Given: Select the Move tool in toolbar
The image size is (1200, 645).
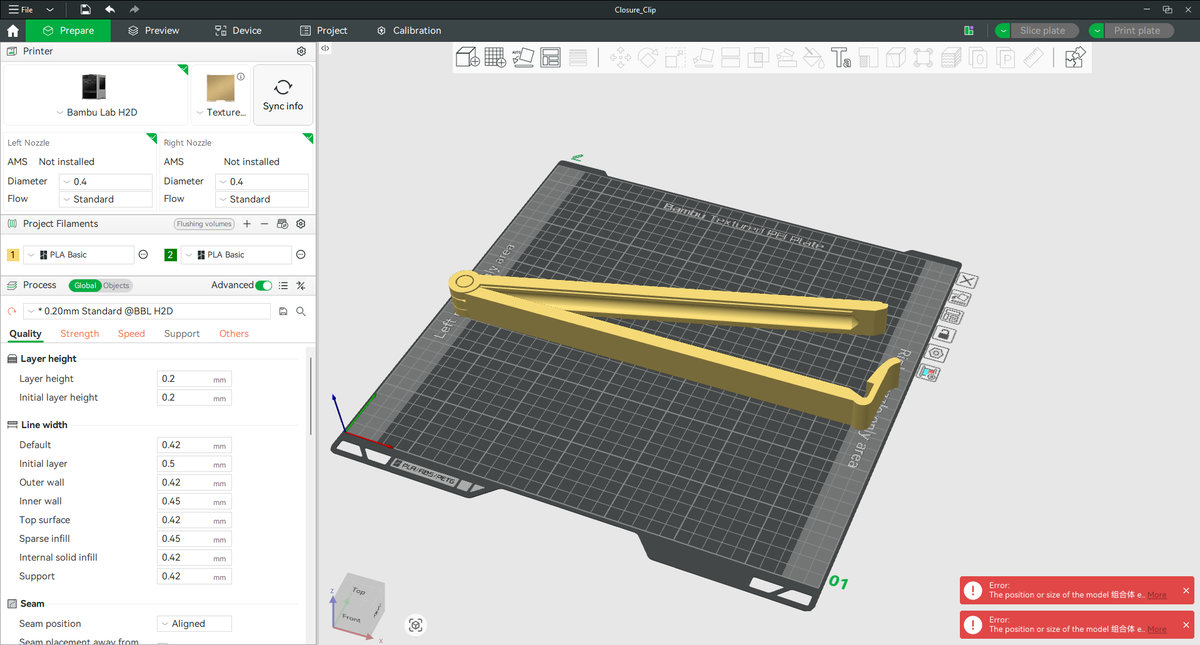Looking at the screenshot, I should pyautogui.click(x=621, y=58).
